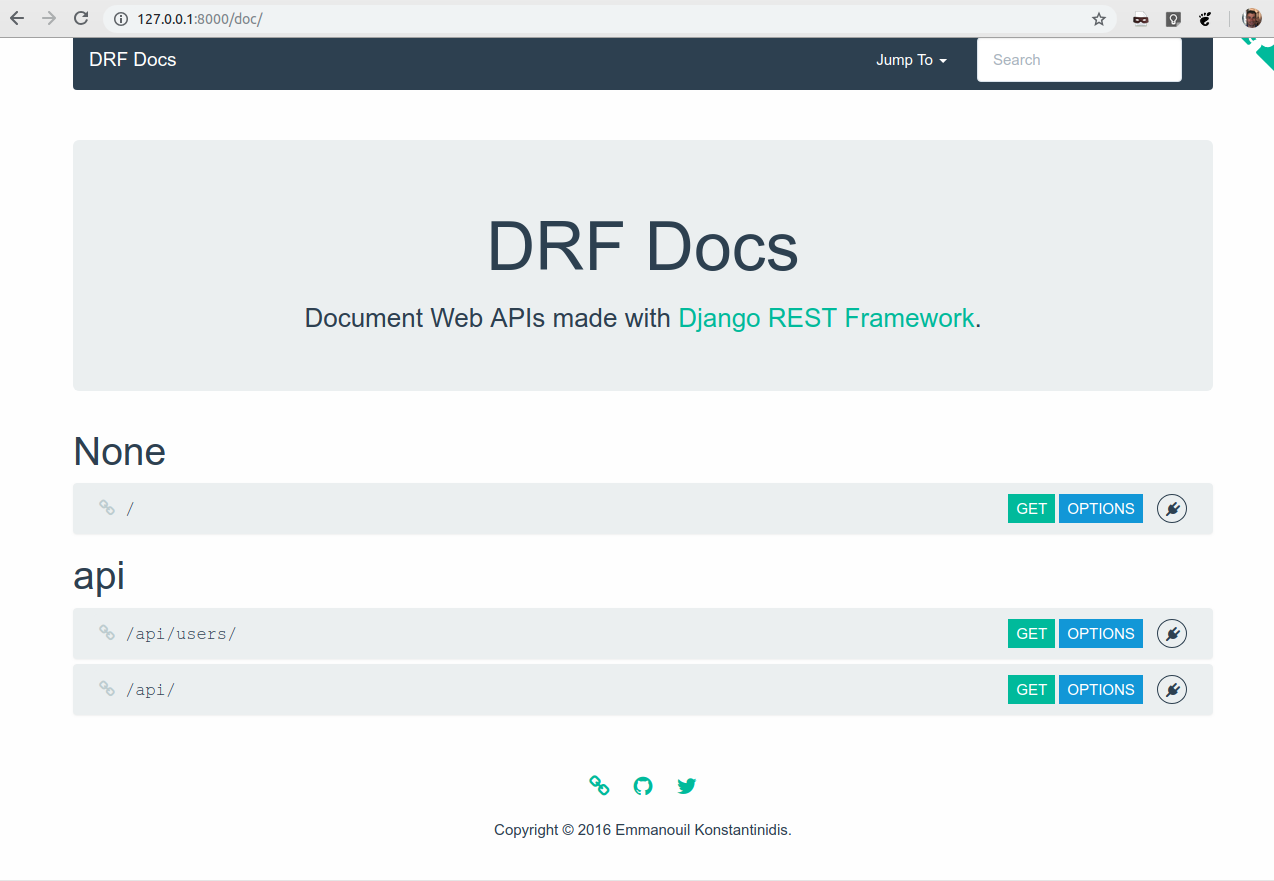Screen dimensions: 1274x881
Task: Click the browser forward arrow
Action: [x=49, y=18]
